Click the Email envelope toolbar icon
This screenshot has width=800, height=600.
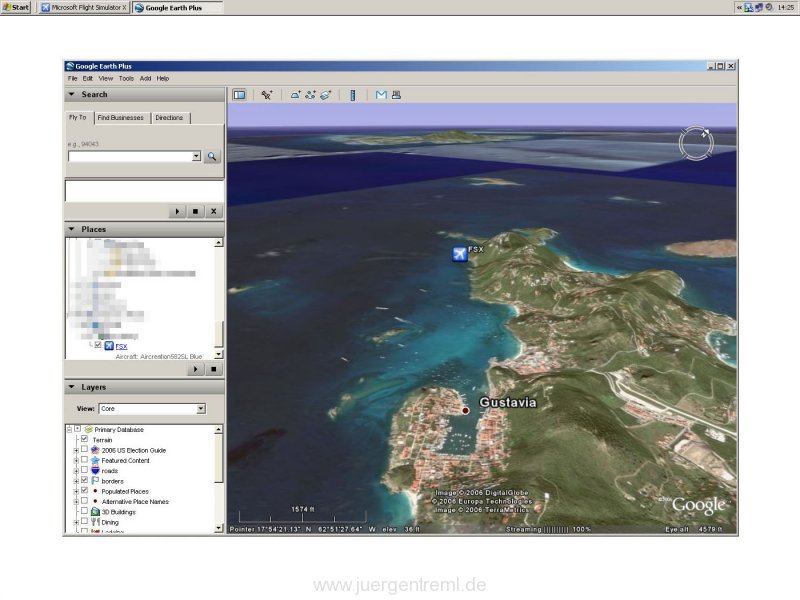pos(381,95)
